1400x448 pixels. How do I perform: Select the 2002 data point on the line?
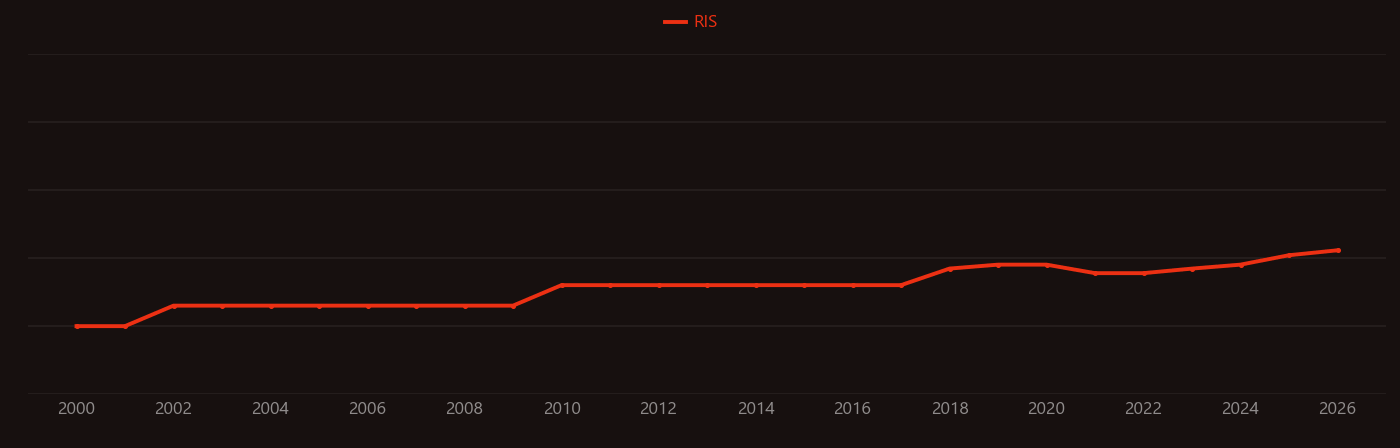(x=174, y=306)
